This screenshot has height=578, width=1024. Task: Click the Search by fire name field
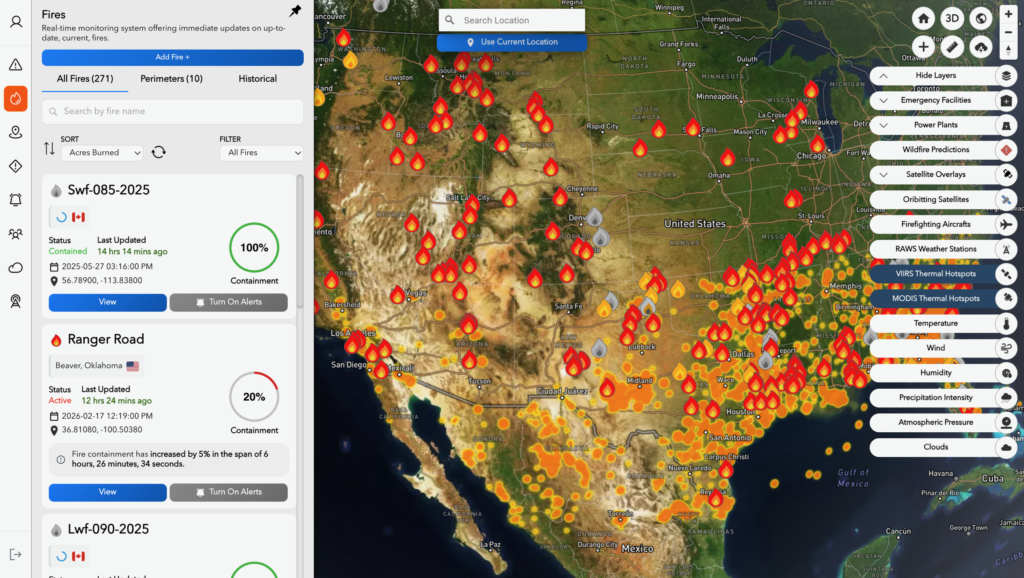pos(172,112)
